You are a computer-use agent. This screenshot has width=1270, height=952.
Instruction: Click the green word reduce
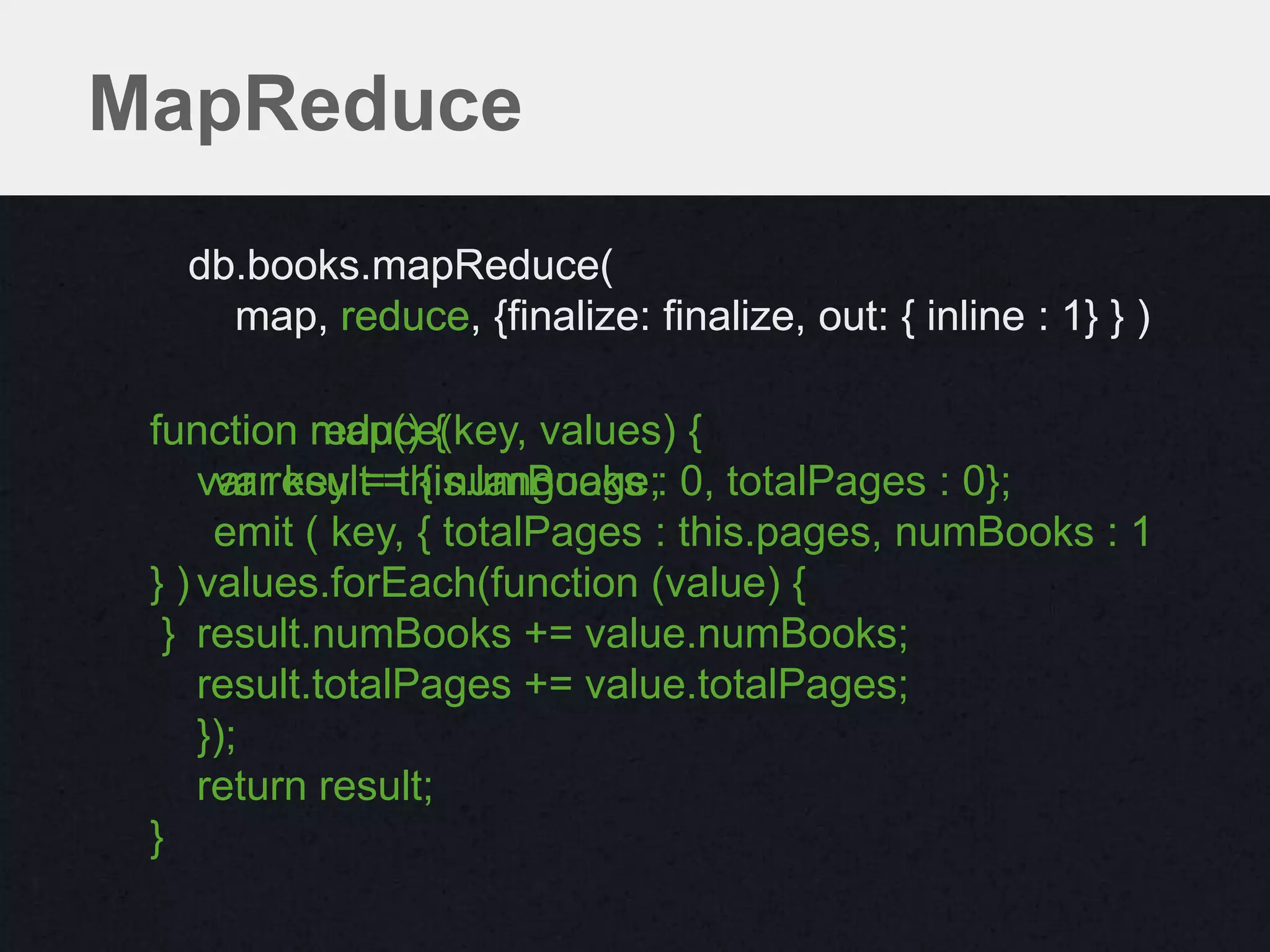click(x=406, y=317)
